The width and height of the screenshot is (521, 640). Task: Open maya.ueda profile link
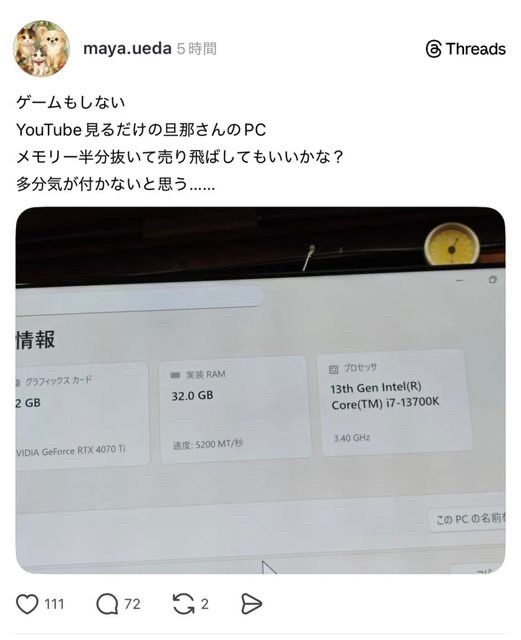[127, 49]
